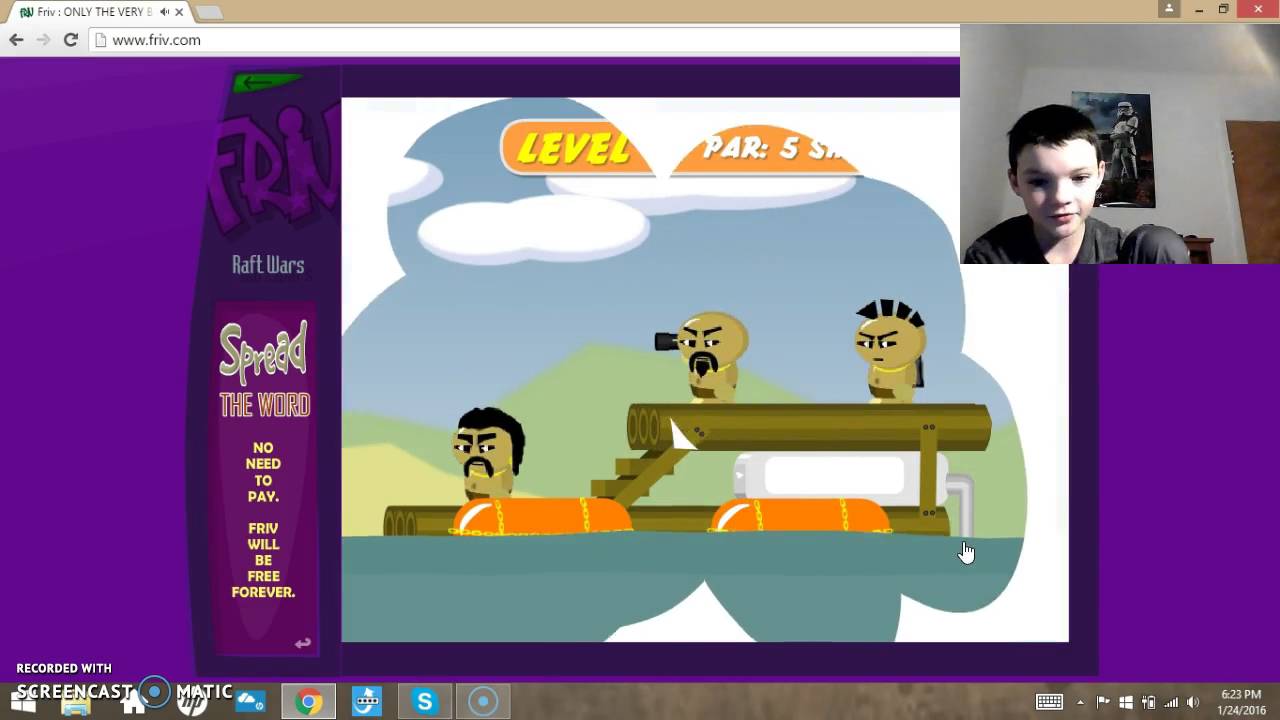Click the Spread The Word heading
1280x720 pixels.
(265, 369)
